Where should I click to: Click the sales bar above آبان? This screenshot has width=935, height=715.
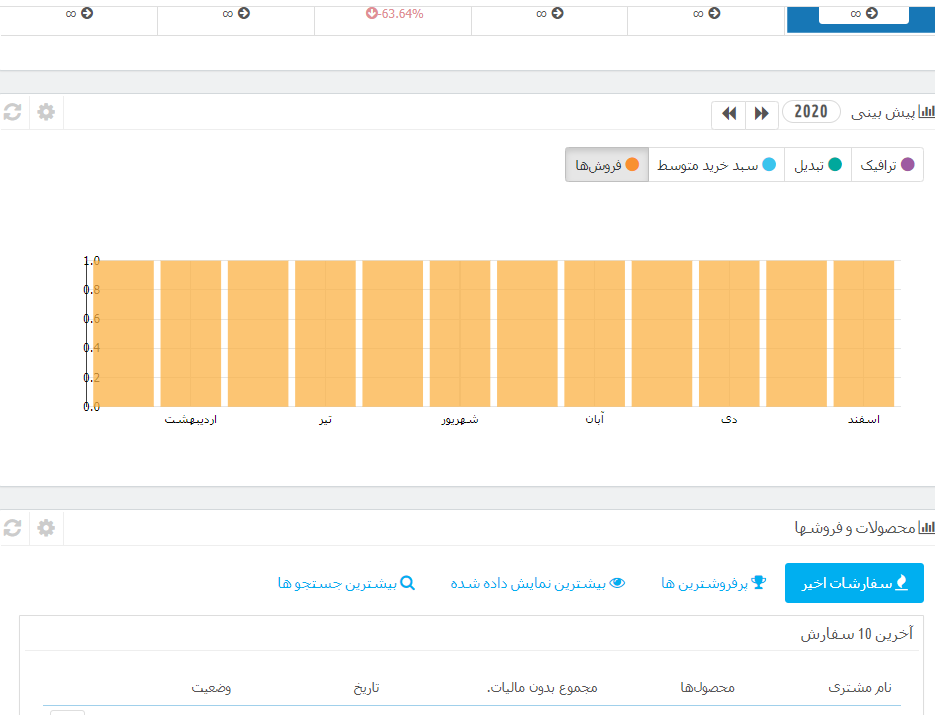pyautogui.click(x=595, y=333)
